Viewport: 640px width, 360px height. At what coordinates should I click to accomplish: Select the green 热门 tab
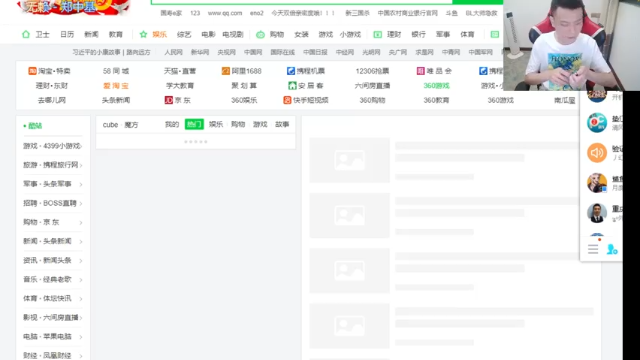pyautogui.click(x=194, y=124)
